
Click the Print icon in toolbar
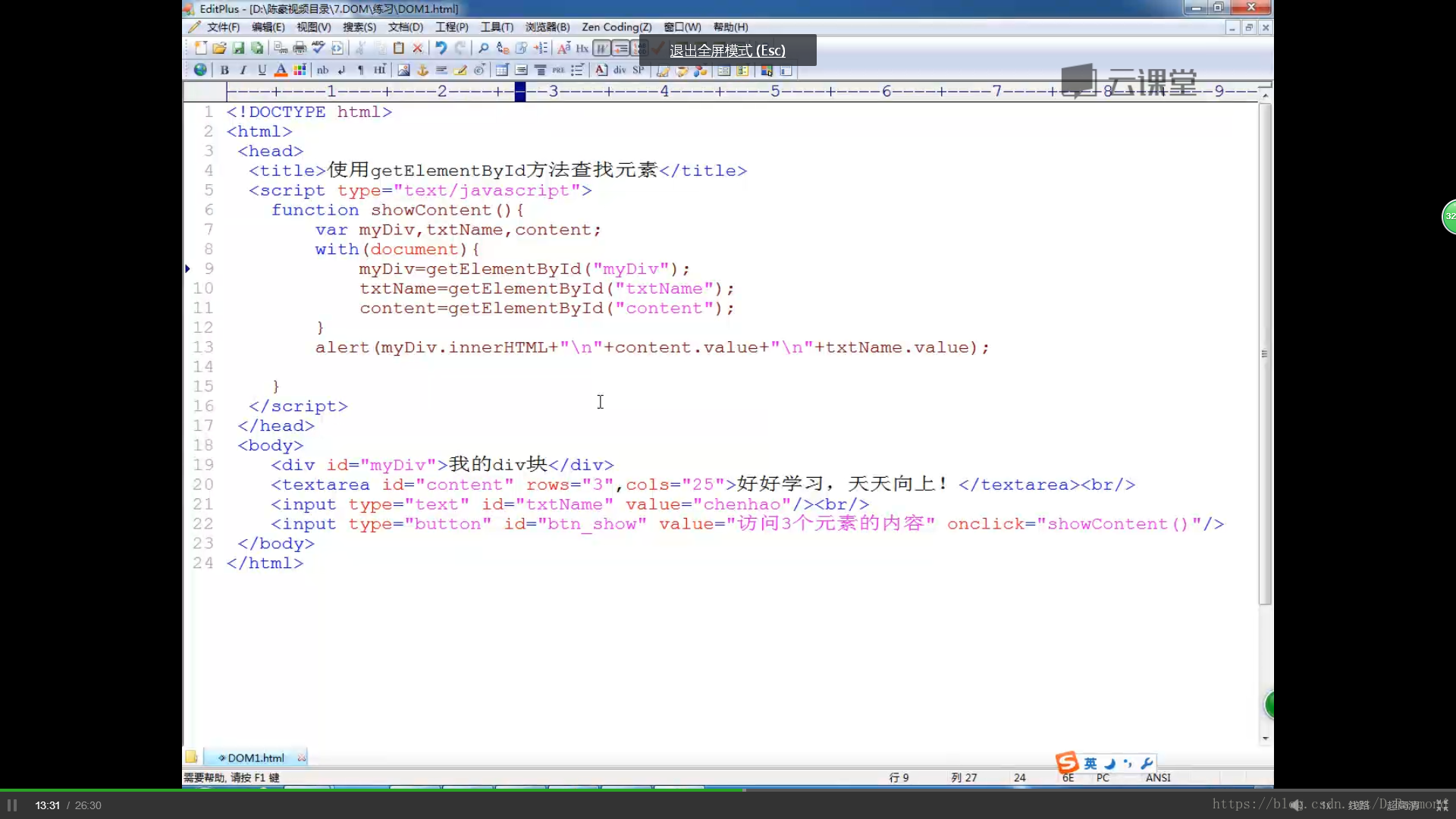pyautogui.click(x=300, y=48)
